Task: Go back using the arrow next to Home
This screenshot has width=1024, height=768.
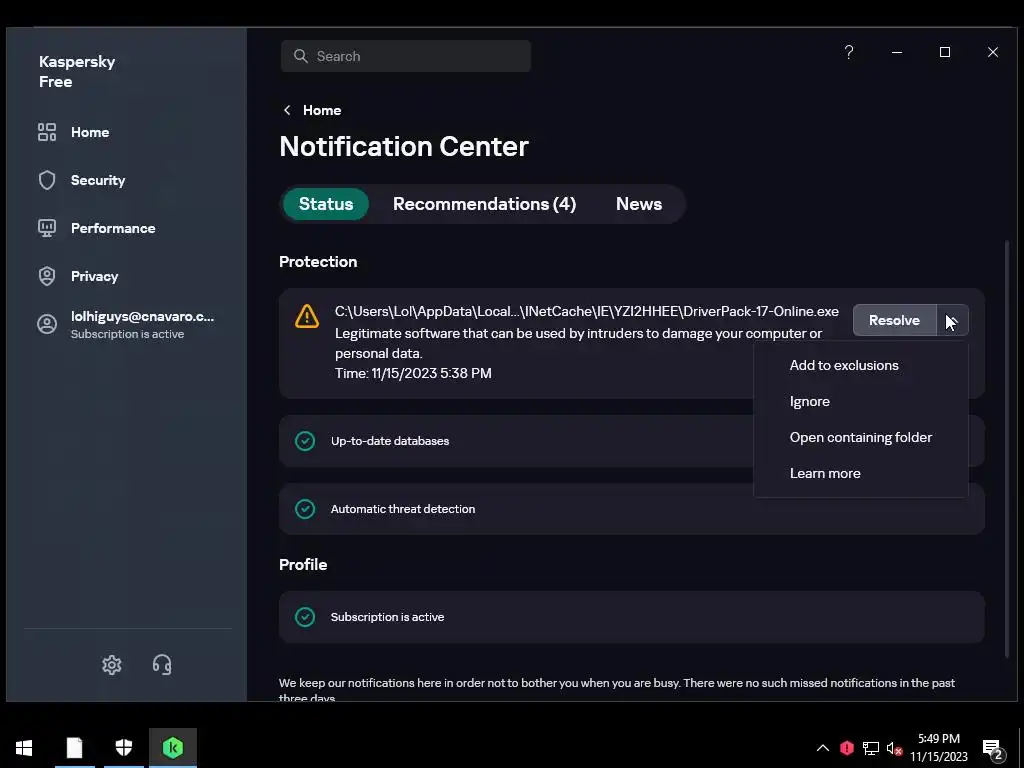Action: (287, 110)
